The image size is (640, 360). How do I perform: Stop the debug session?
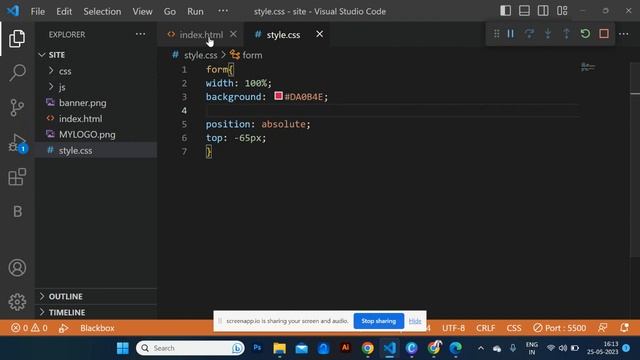(604, 34)
